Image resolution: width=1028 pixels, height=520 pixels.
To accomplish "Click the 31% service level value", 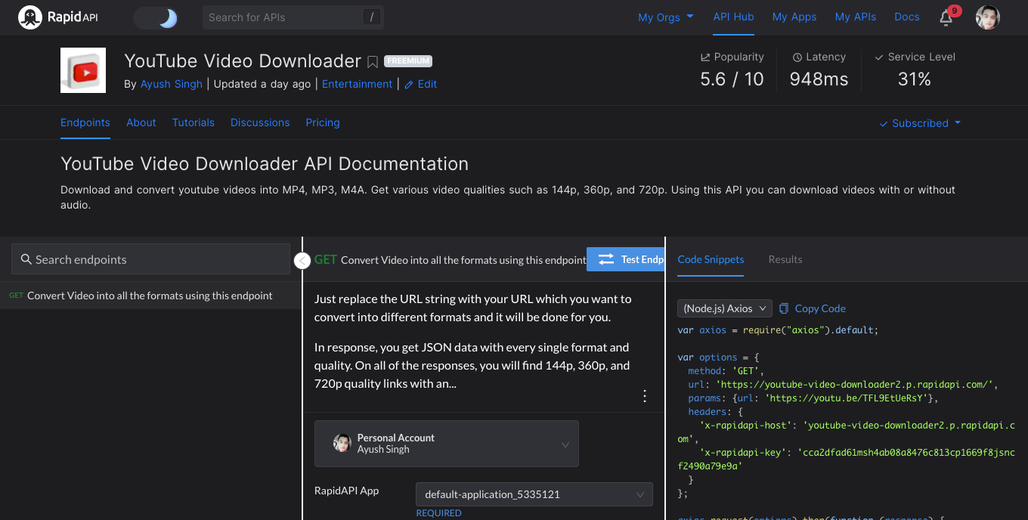I will [x=914, y=79].
